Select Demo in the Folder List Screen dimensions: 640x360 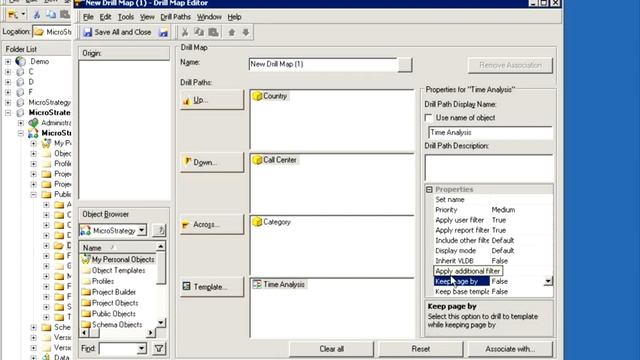pyautogui.click(x=40, y=62)
